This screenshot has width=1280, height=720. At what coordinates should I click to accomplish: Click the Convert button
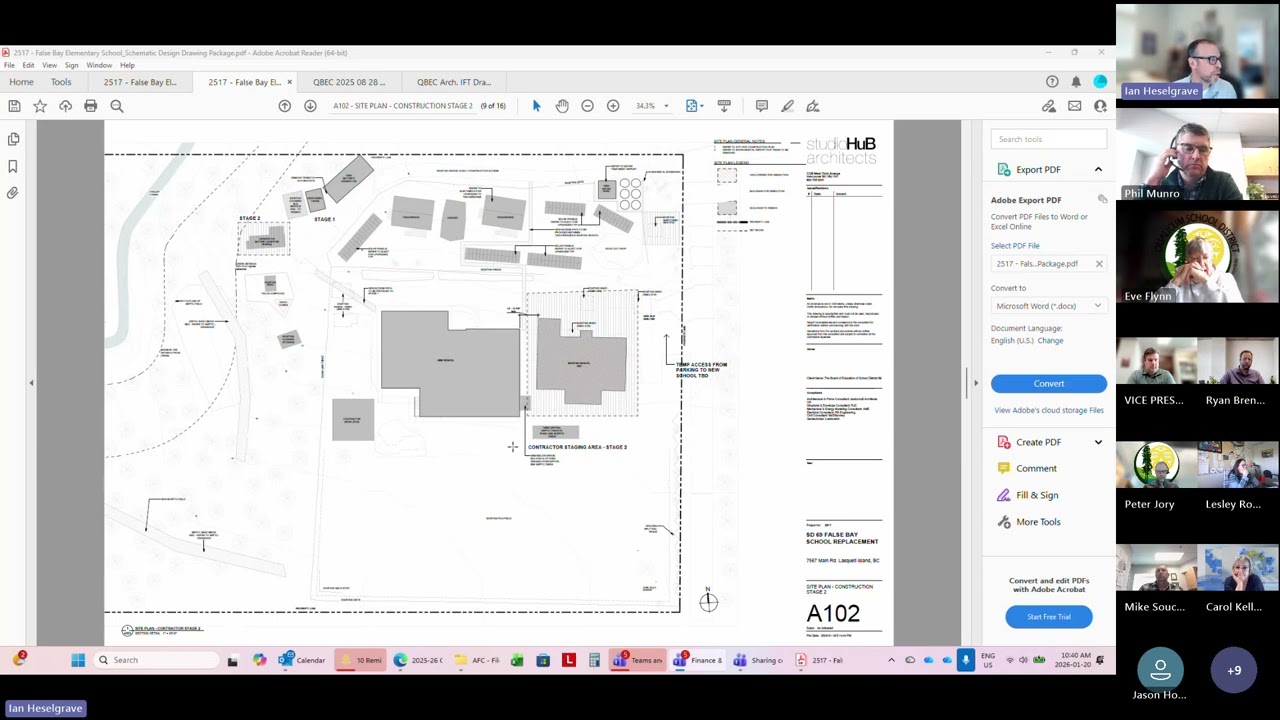click(x=1049, y=384)
